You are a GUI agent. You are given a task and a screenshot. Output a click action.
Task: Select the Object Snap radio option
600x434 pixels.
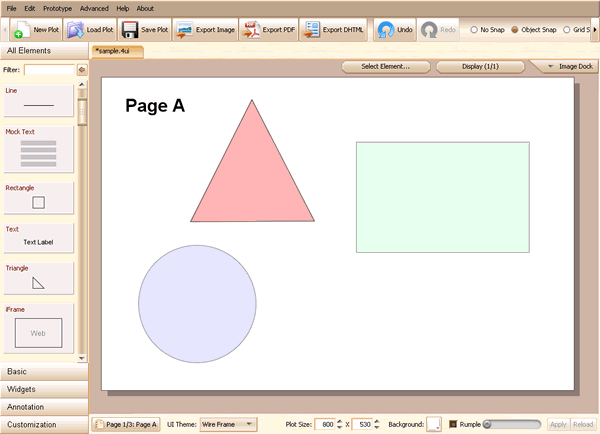[516, 30]
